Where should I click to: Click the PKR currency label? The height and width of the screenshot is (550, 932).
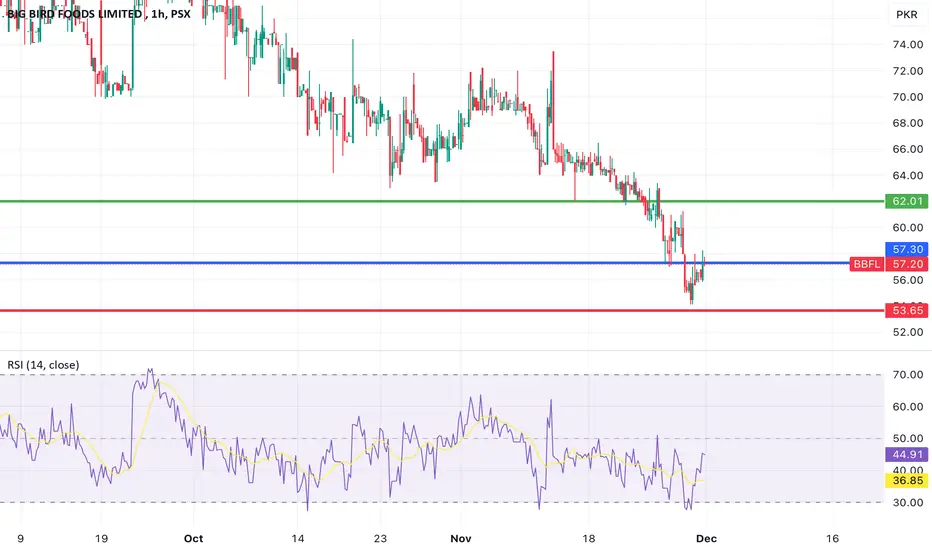tap(906, 14)
